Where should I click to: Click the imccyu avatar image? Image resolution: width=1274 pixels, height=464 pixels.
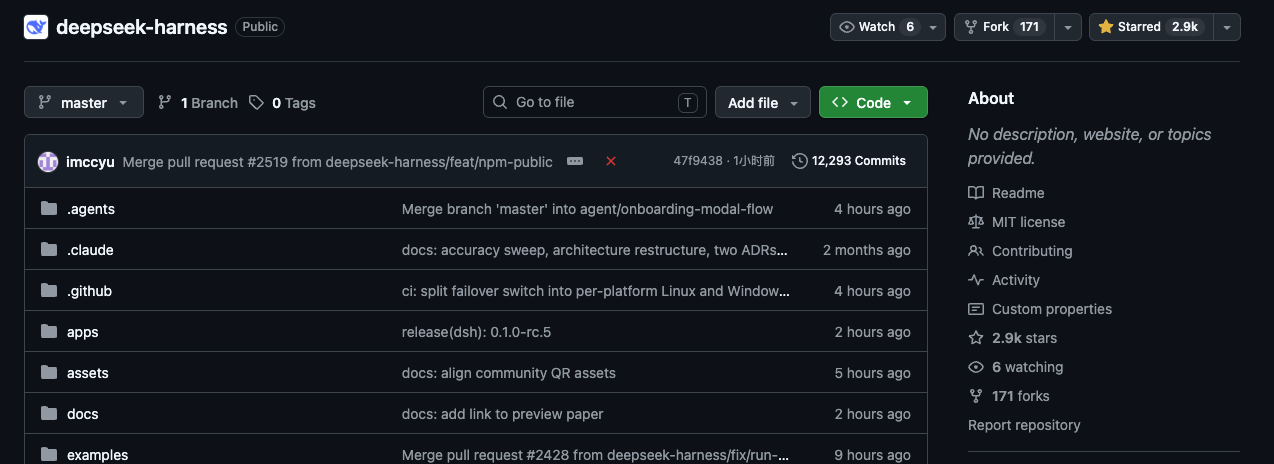[48, 161]
